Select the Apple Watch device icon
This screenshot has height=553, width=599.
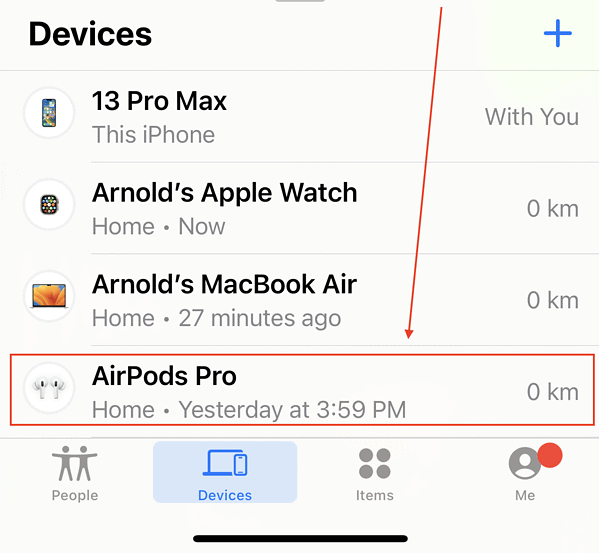pos(49,204)
